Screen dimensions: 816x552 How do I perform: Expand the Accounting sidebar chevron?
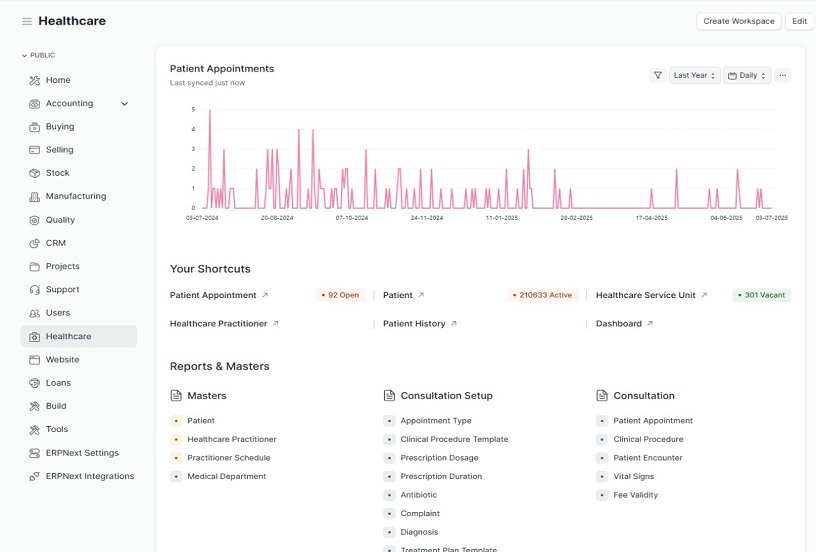(125, 103)
